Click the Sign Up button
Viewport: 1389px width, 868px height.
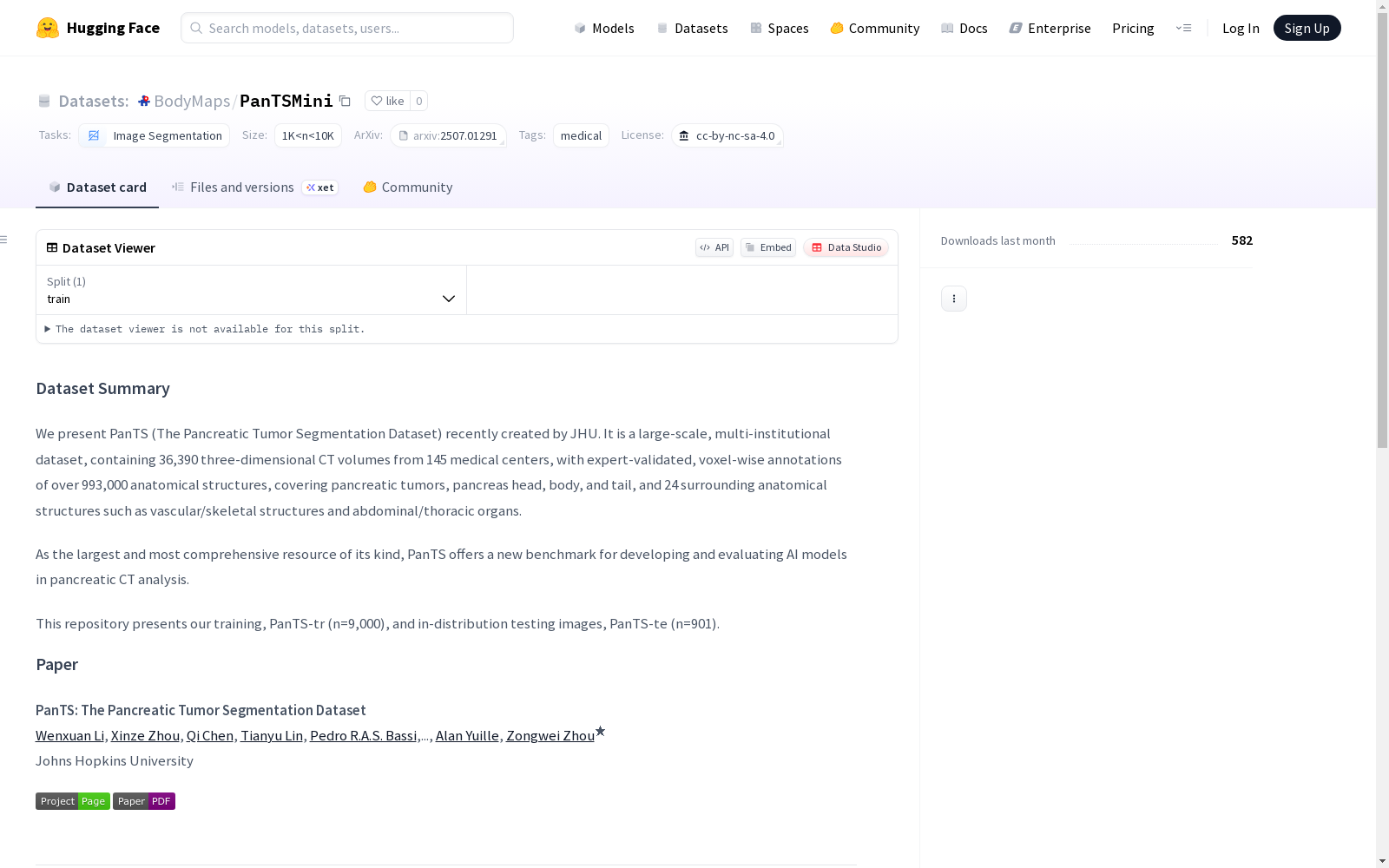1307,28
